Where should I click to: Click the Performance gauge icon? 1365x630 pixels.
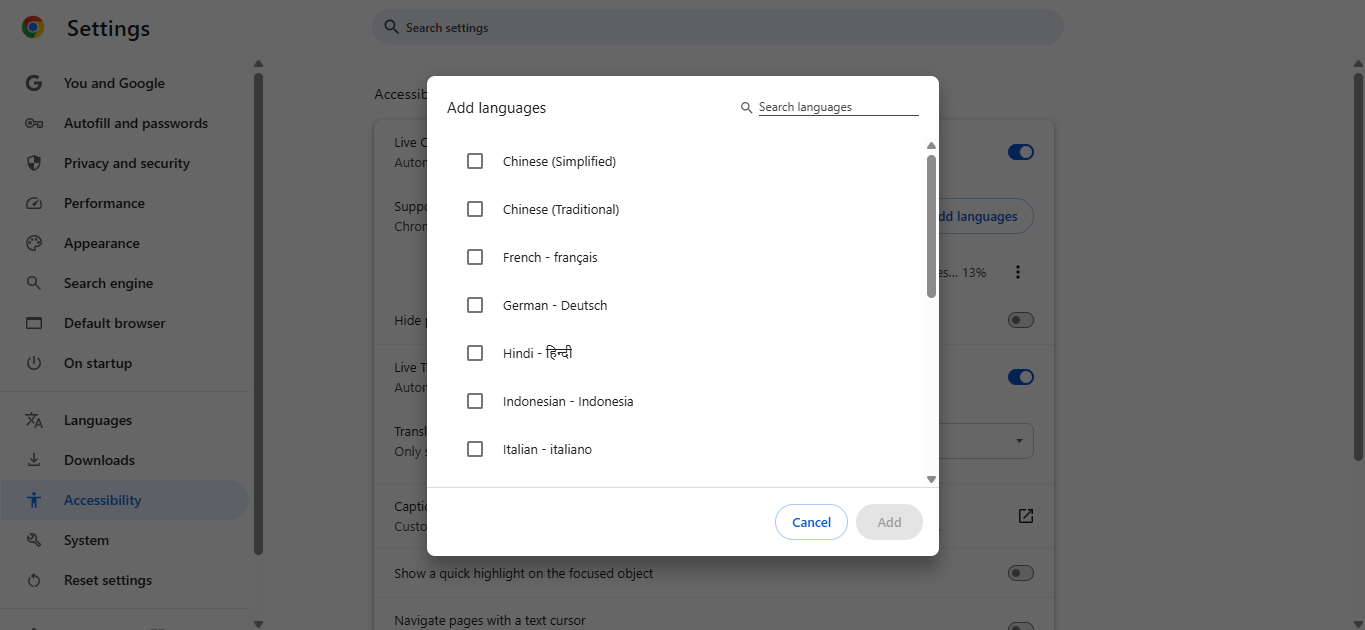tap(34, 203)
